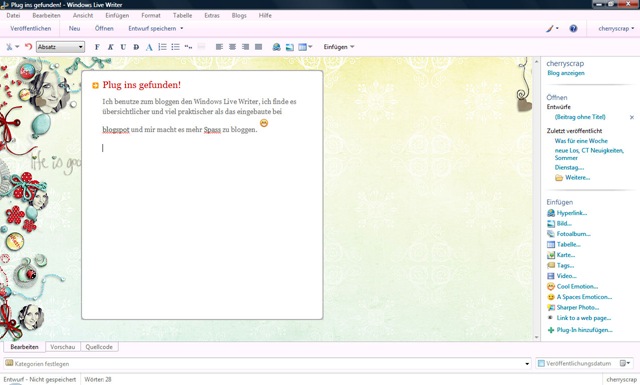Click the Veröffentlichungsdatum date field
Viewport: 640px width, 385px height.
coord(578,363)
